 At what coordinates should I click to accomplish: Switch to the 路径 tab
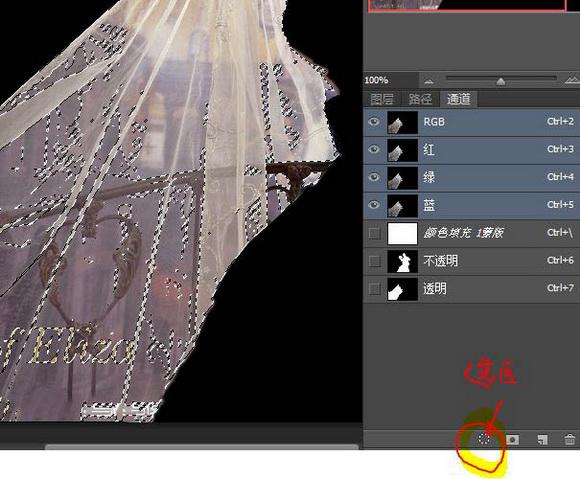tap(420, 99)
